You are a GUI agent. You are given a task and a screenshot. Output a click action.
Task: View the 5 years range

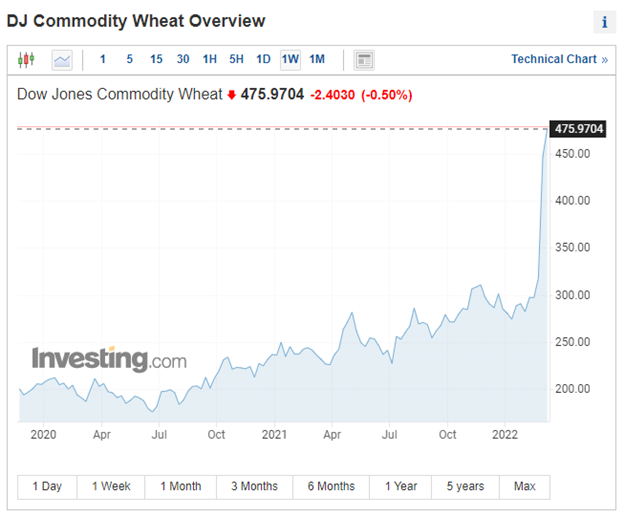[465, 487]
